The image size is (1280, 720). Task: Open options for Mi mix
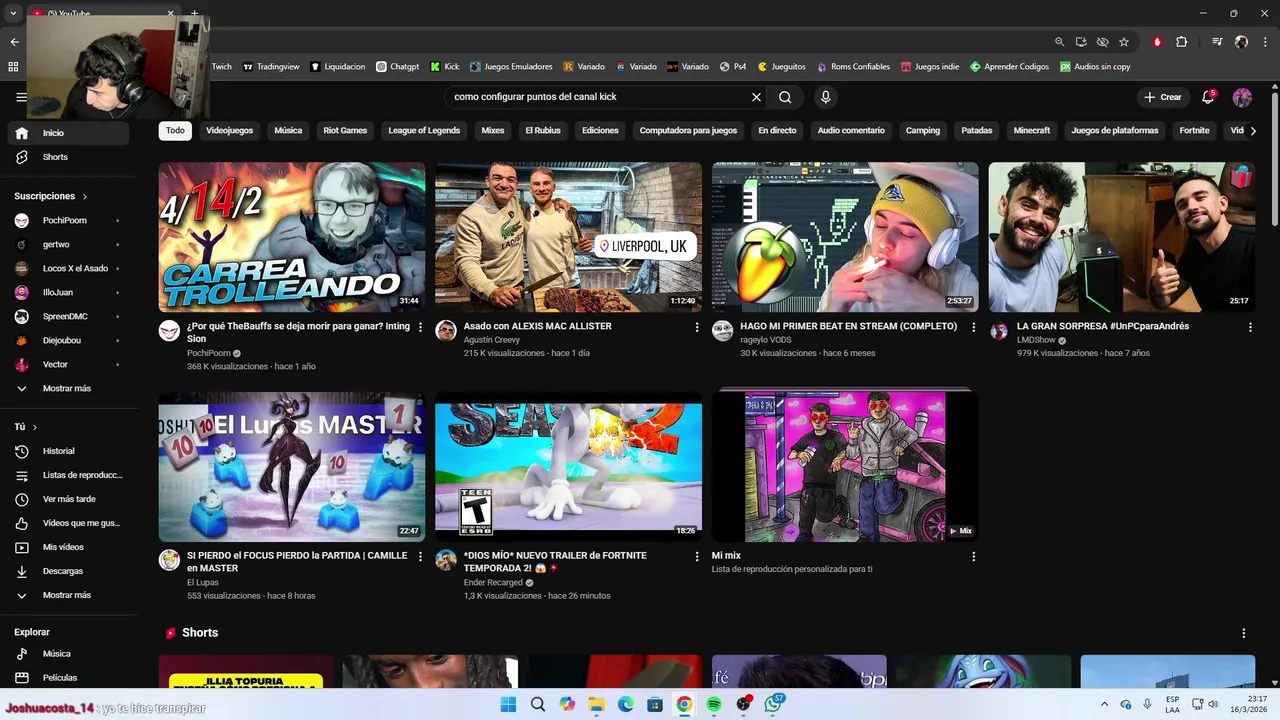[974, 556]
